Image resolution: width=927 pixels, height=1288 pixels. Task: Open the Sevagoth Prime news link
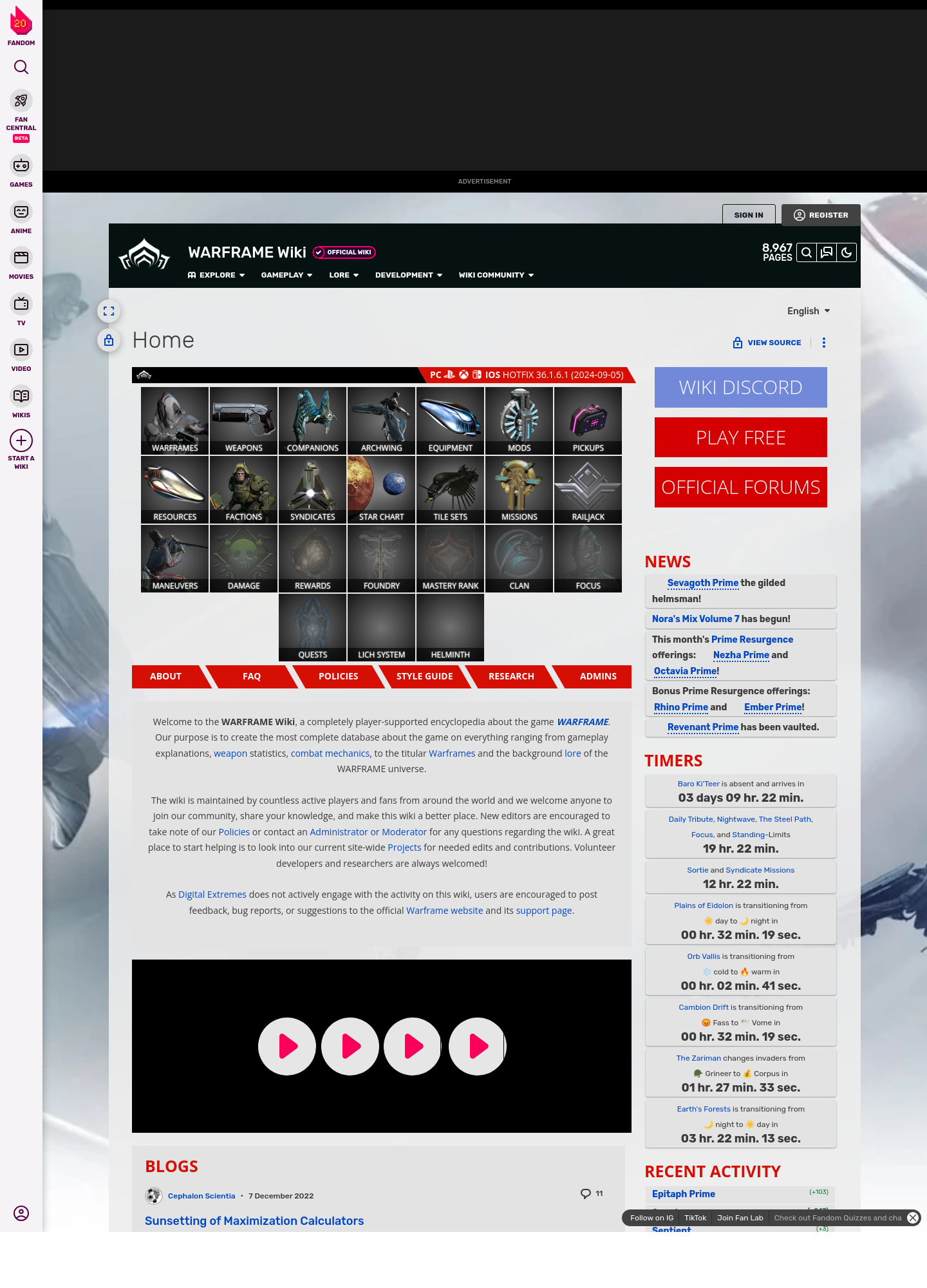tap(702, 583)
